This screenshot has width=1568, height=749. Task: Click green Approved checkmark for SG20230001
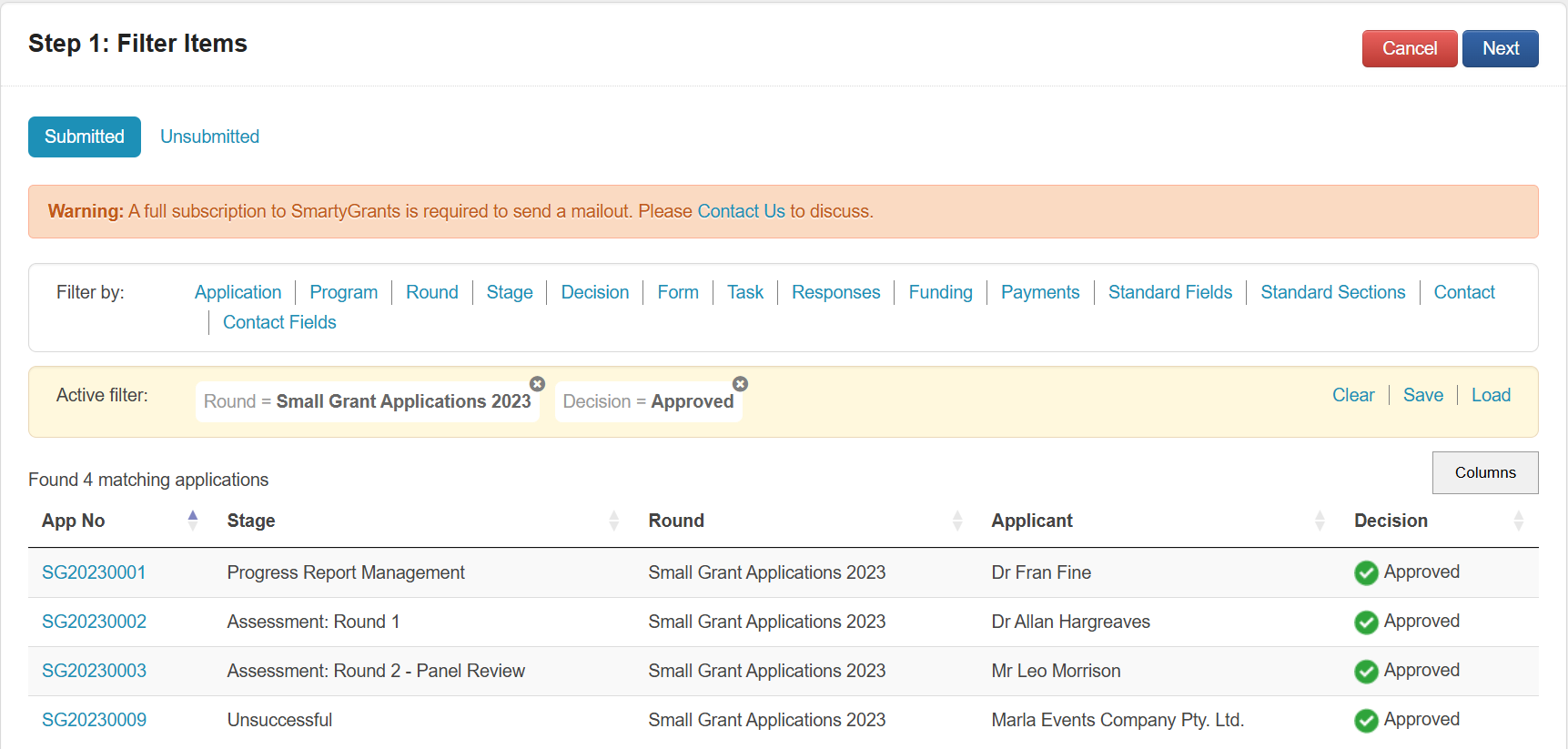[x=1366, y=572]
